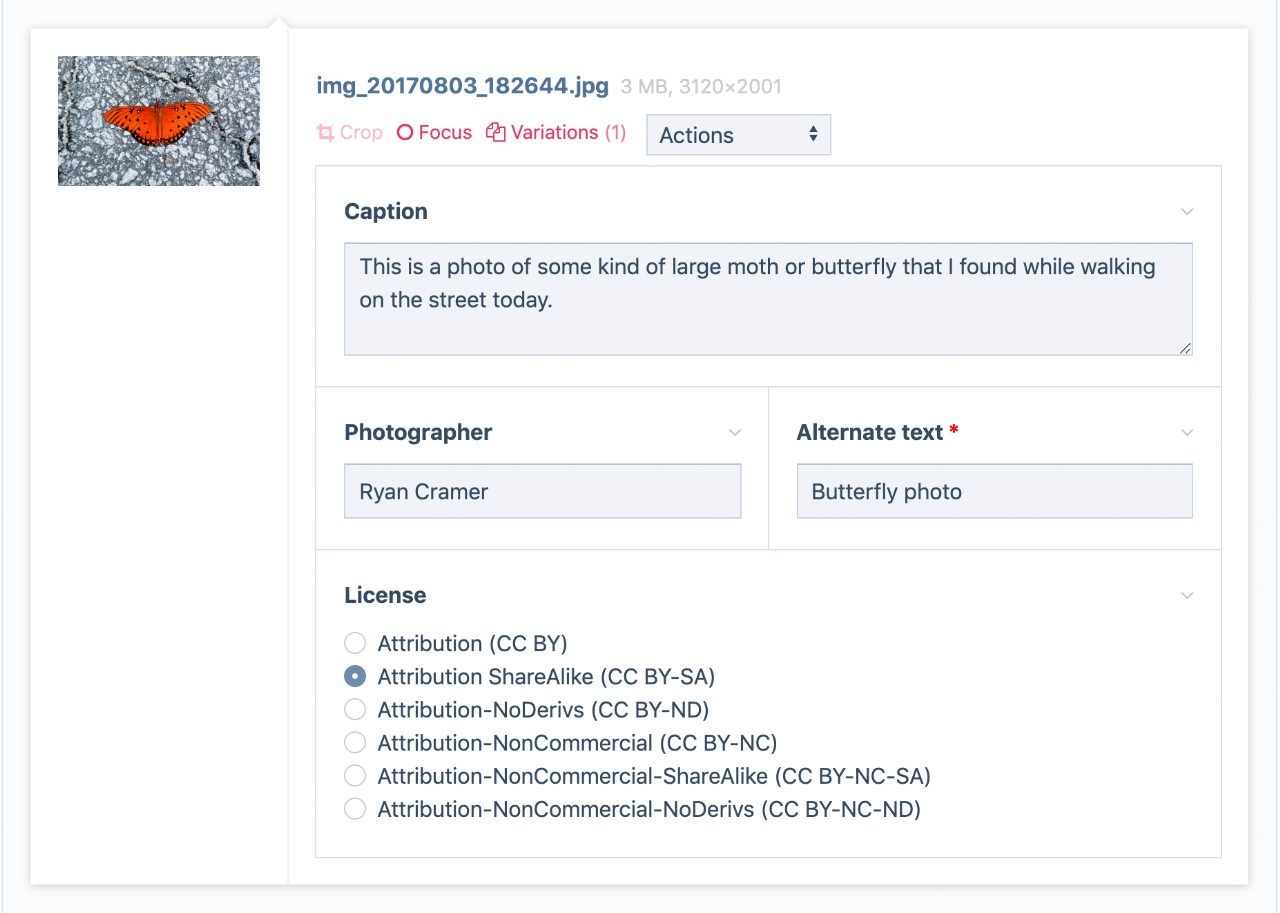Image resolution: width=1280 pixels, height=913 pixels.
Task: Click into the Caption text area
Action: 768,299
